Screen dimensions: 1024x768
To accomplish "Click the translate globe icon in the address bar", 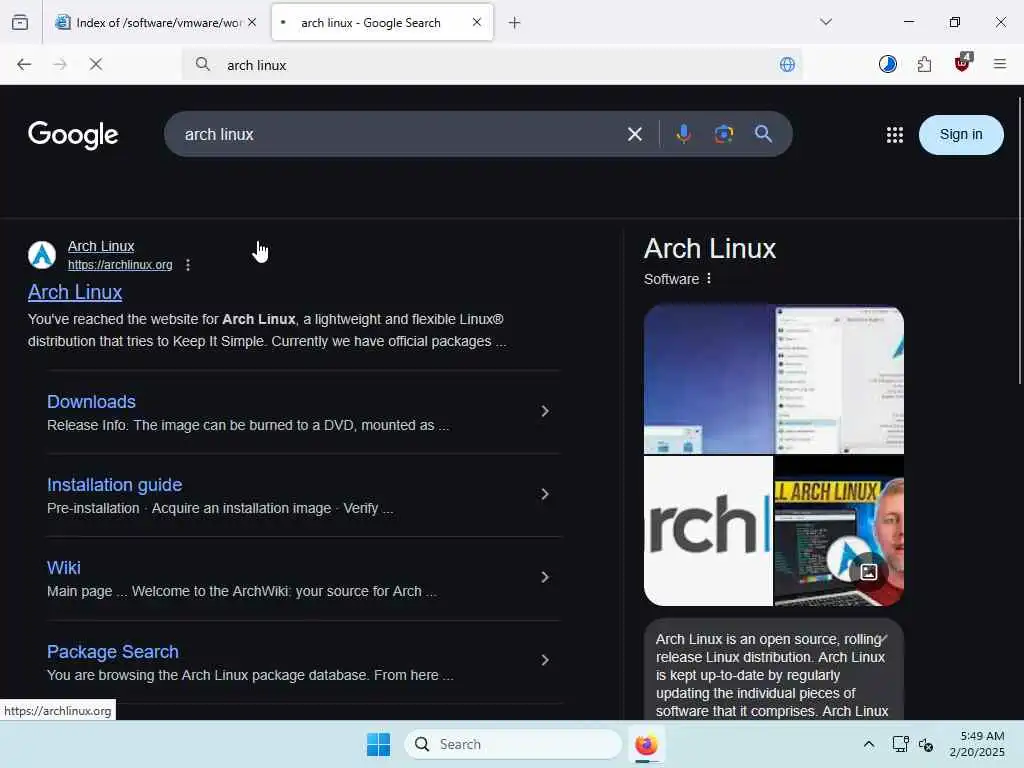I will [787, 64].
